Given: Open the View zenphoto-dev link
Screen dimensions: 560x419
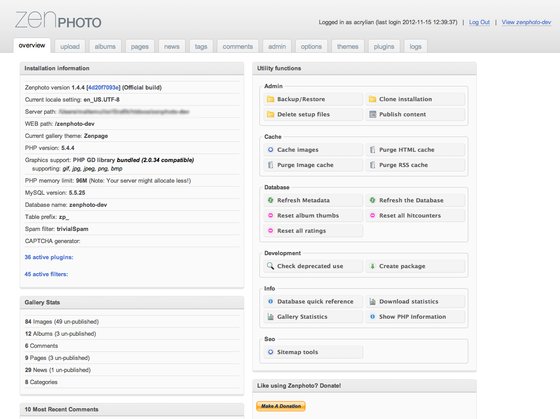Looking at the screenshot, I should (526, 22).
